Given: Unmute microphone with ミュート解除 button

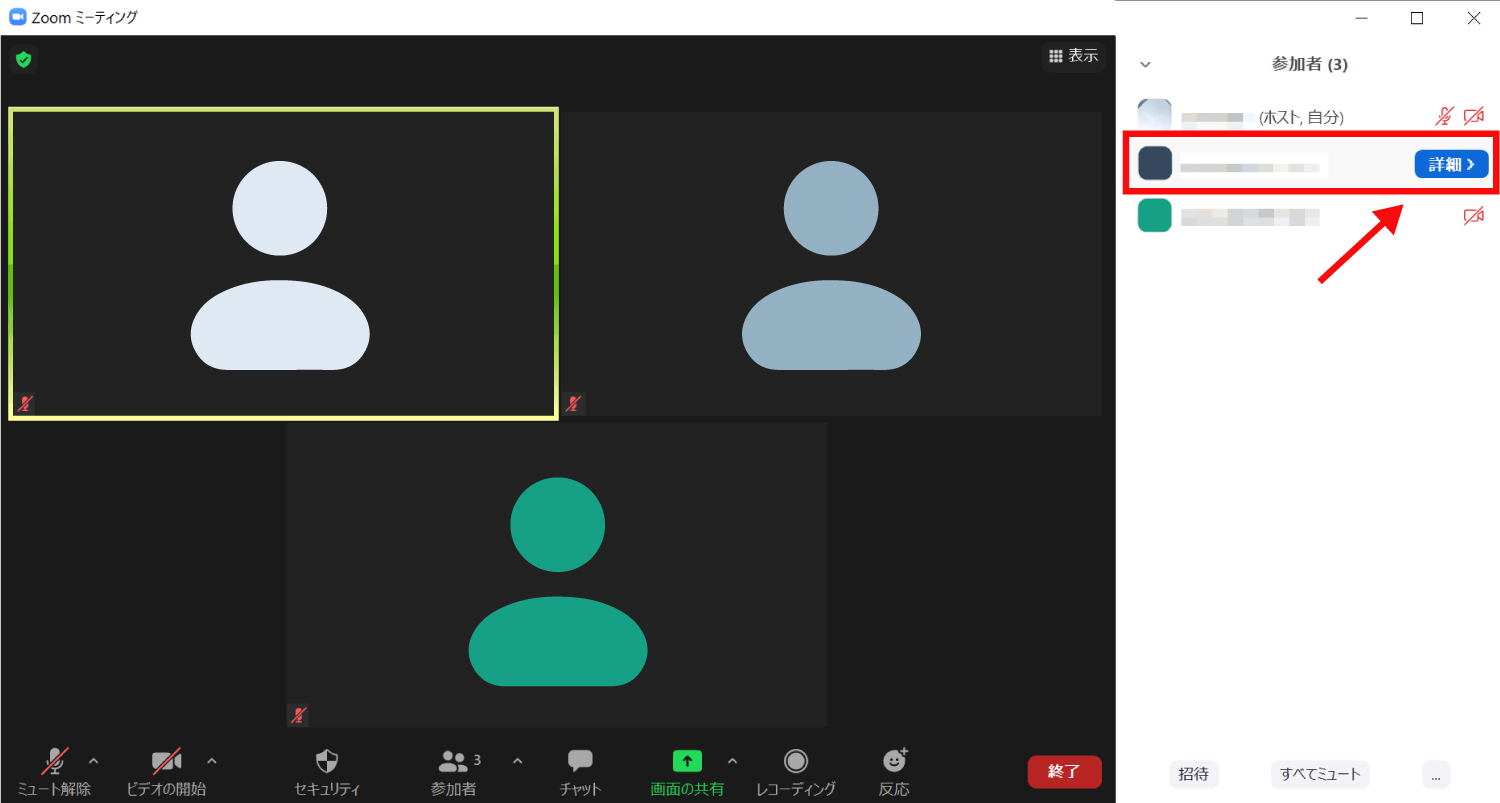Looking at the screenshot, I should [x=54, y=772].
